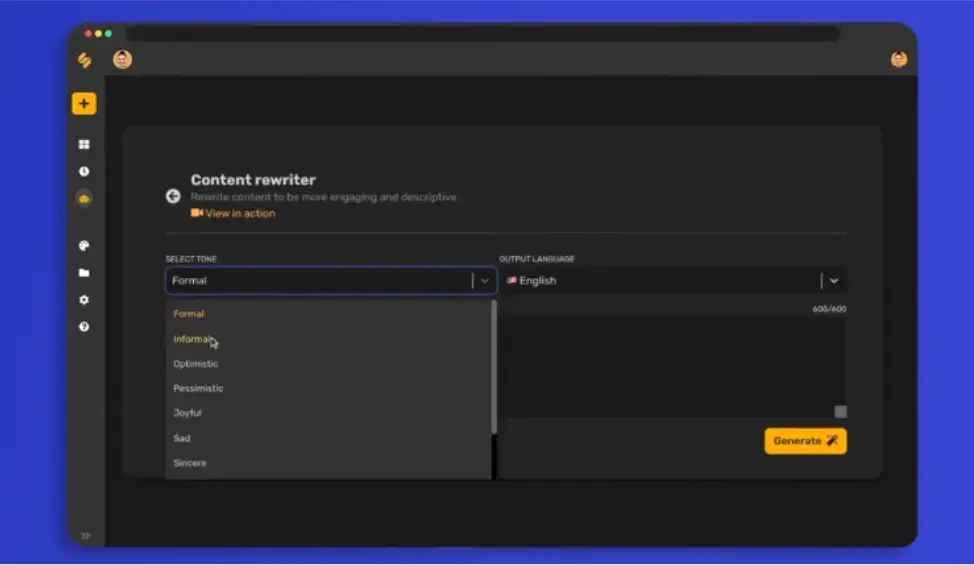Choose Sincere tone option
The image size is (974, 565).
click(329, 463)
